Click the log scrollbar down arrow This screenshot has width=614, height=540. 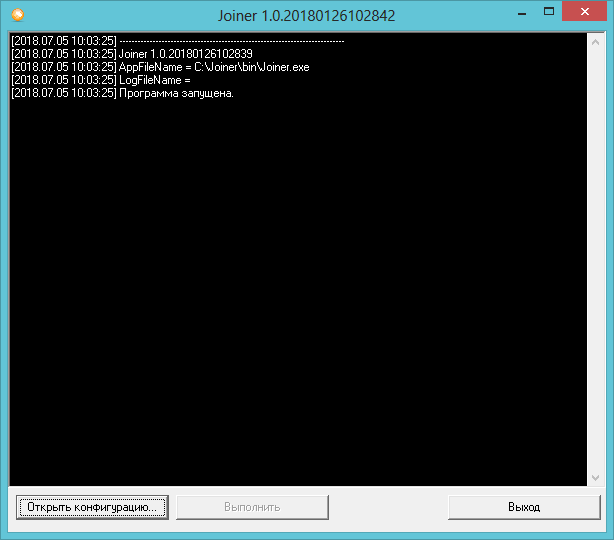[596, 478]
